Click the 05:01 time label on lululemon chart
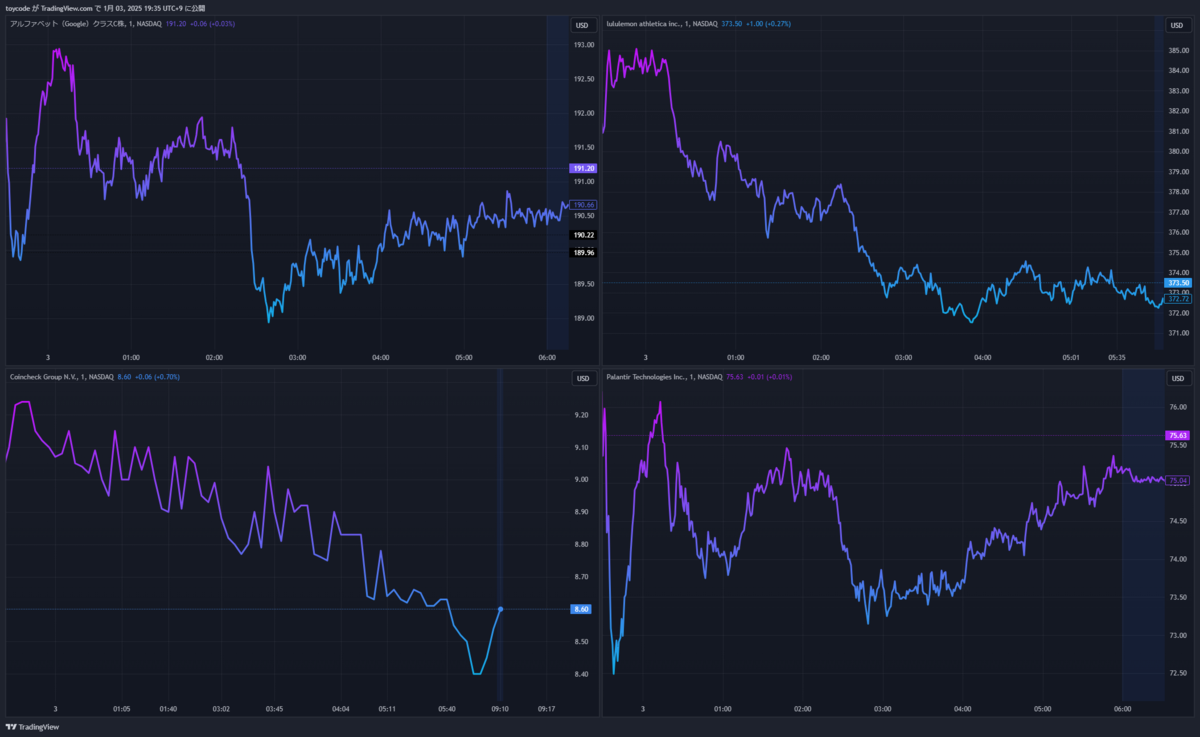1200x737 pixels. pyautogui.click(x=1071, y=357)
